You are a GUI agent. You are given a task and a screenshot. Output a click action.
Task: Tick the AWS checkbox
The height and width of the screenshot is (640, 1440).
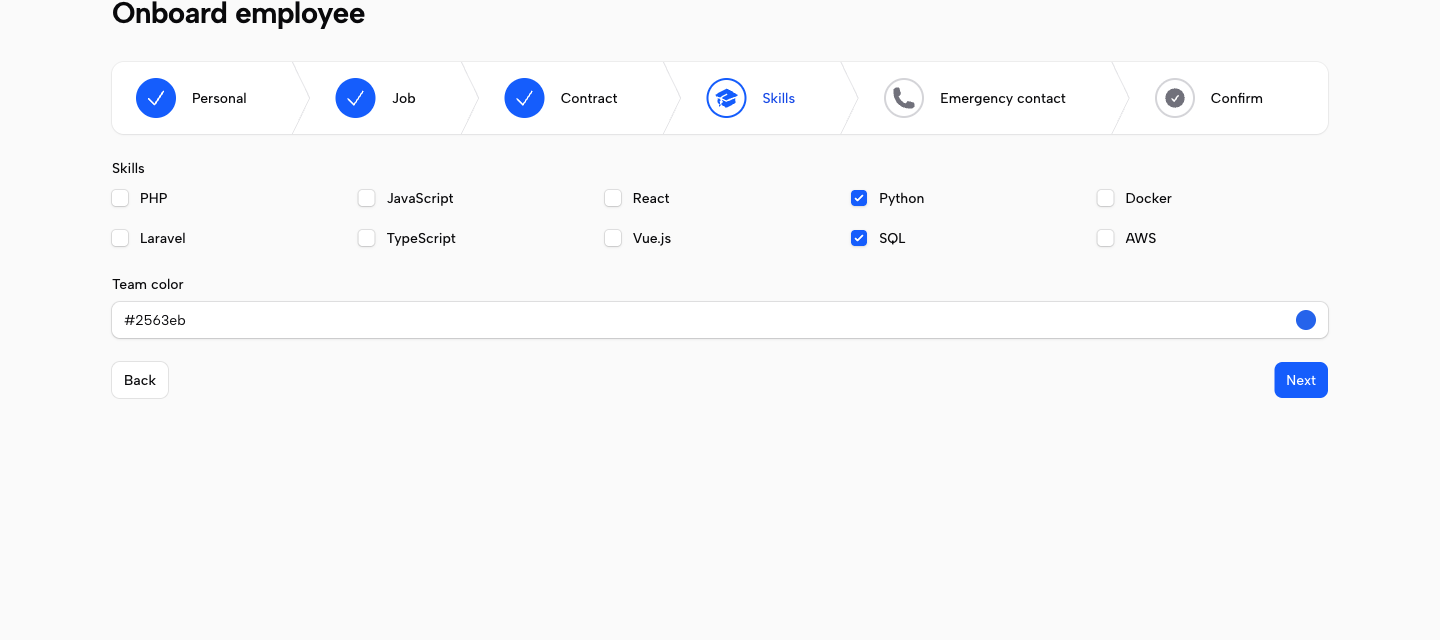(x=1105, y=238)
